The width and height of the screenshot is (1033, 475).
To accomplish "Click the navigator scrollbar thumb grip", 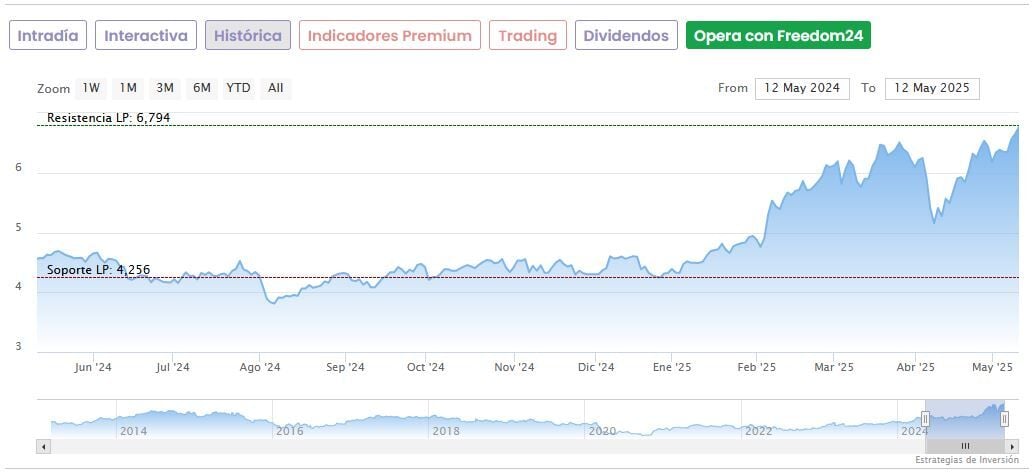I will coord(965,446).
